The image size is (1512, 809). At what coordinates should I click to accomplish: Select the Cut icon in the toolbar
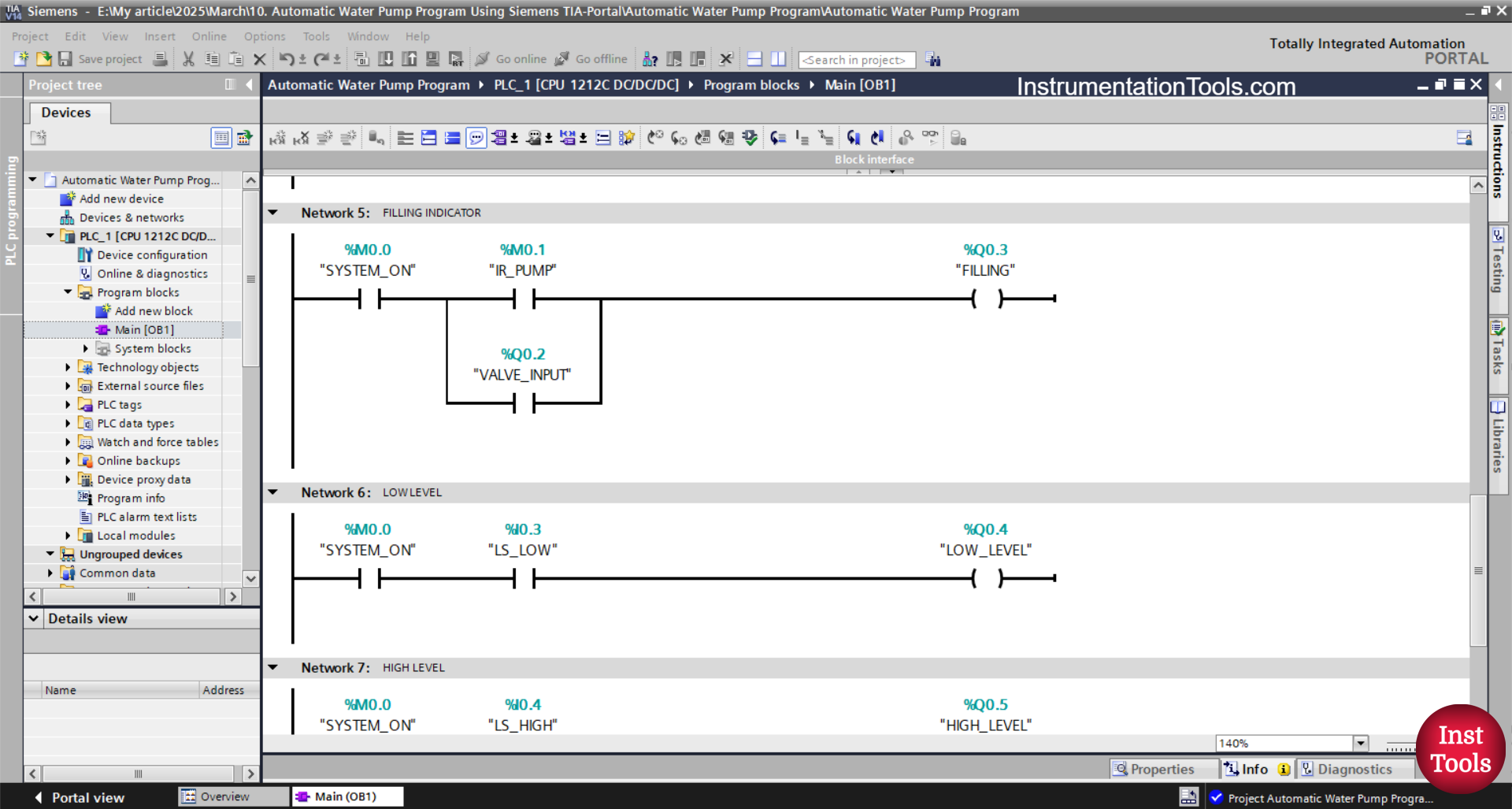(187, 59)
